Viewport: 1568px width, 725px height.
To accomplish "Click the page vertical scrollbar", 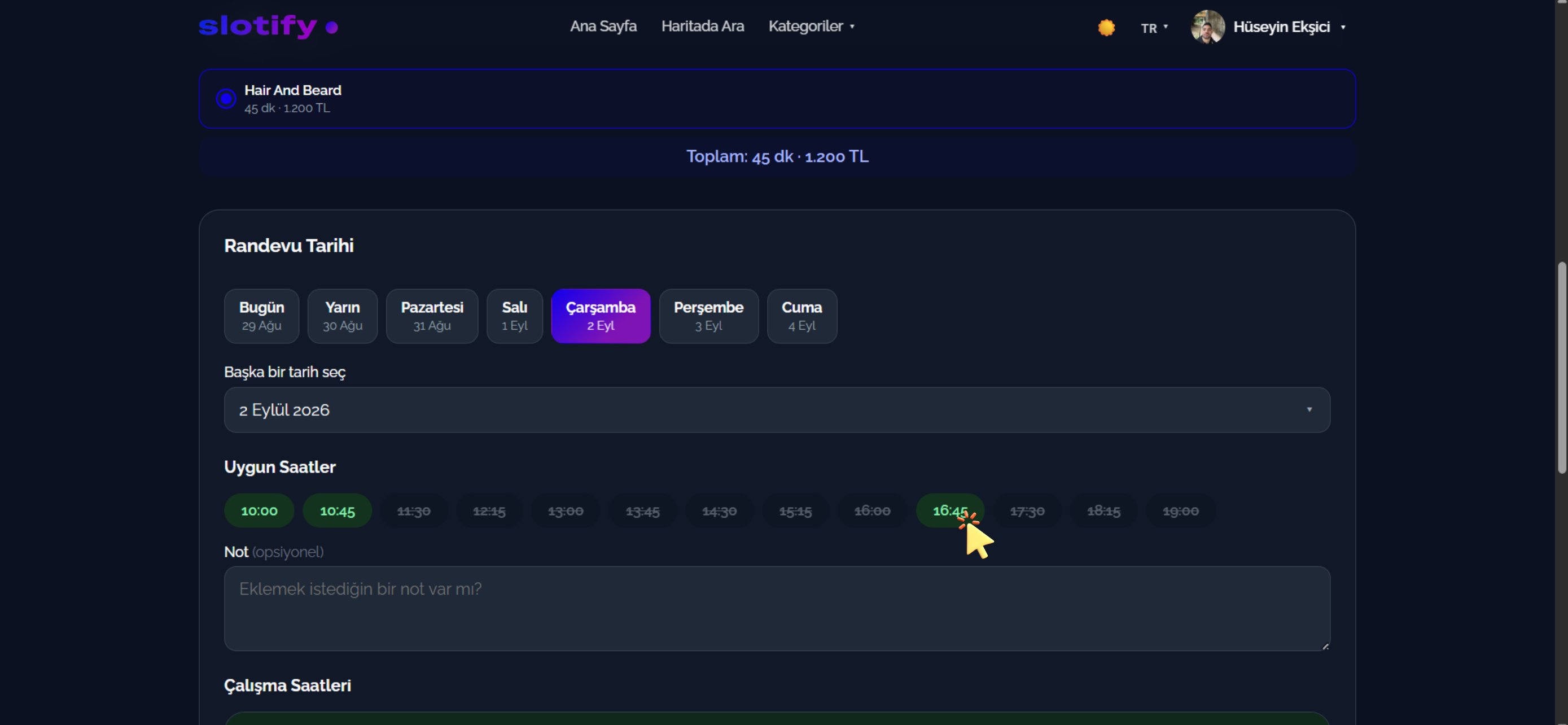I will pyautogui.click(x=1561, y=367).
